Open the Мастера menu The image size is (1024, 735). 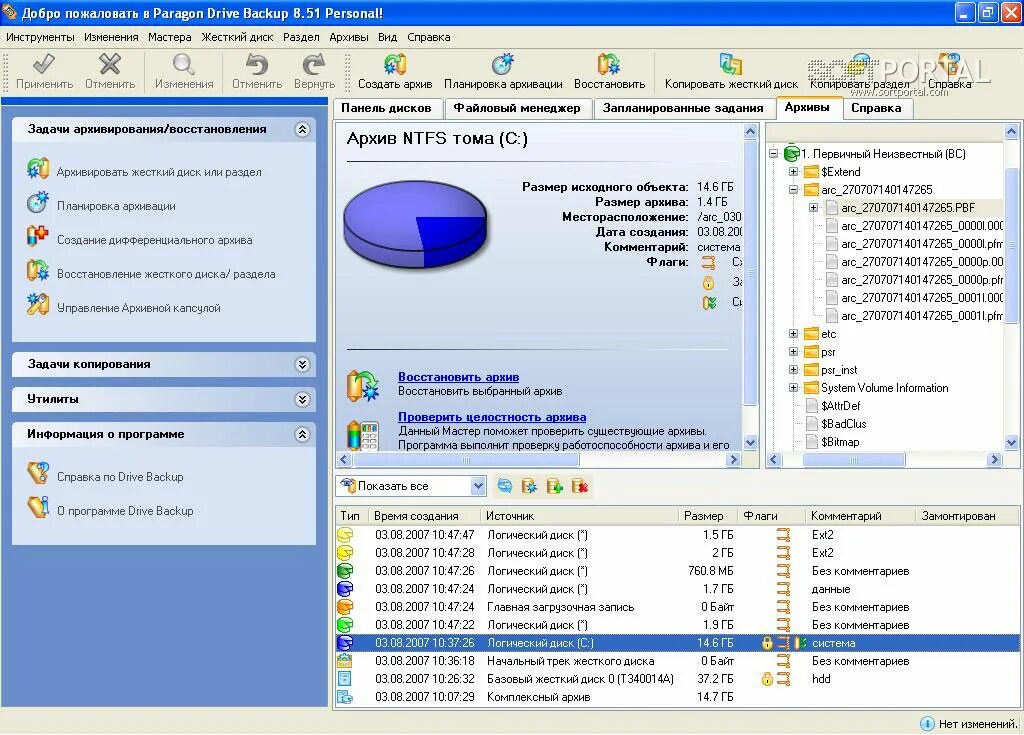point(170,37)
